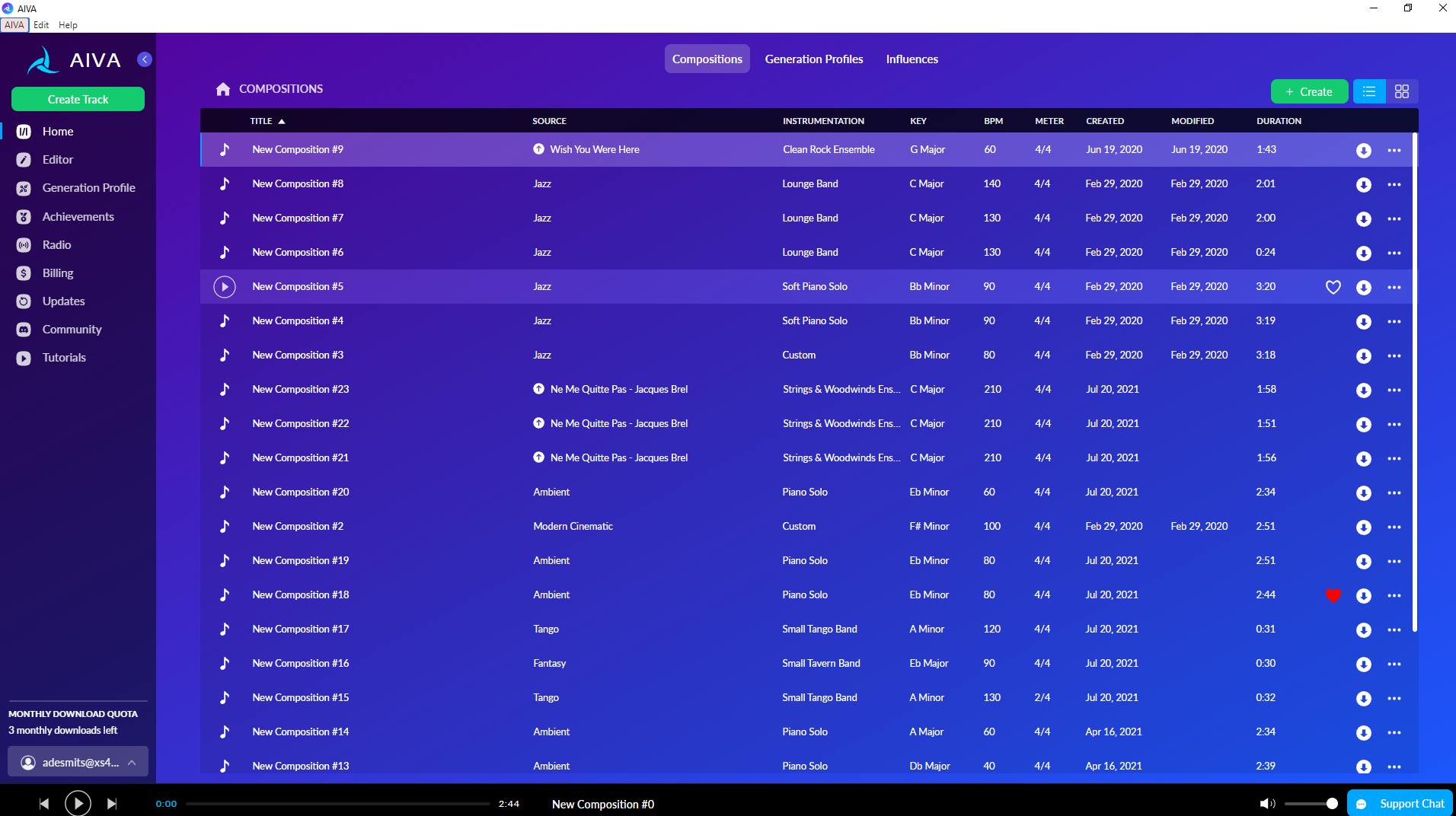Open more options for New Composition #4
Screen dimensions: 1456x816
tap(1394, 322)
